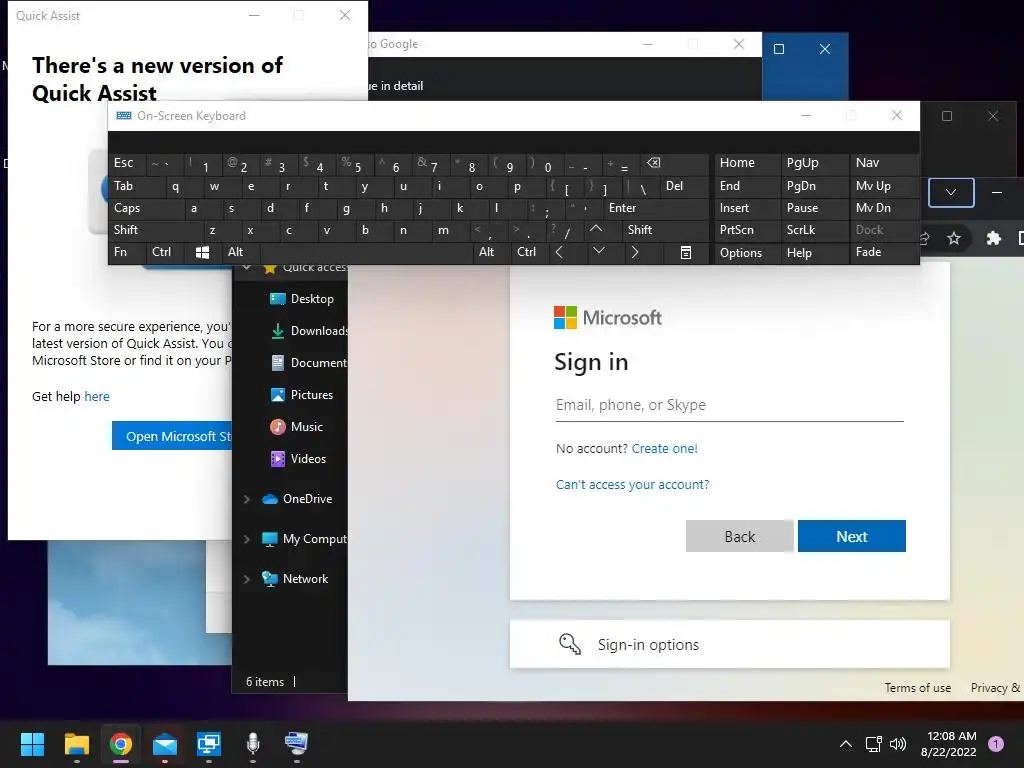The image size is (1024, 768).
Task: Click the Windows logo key on keyboard
Action: click(202, 252)
